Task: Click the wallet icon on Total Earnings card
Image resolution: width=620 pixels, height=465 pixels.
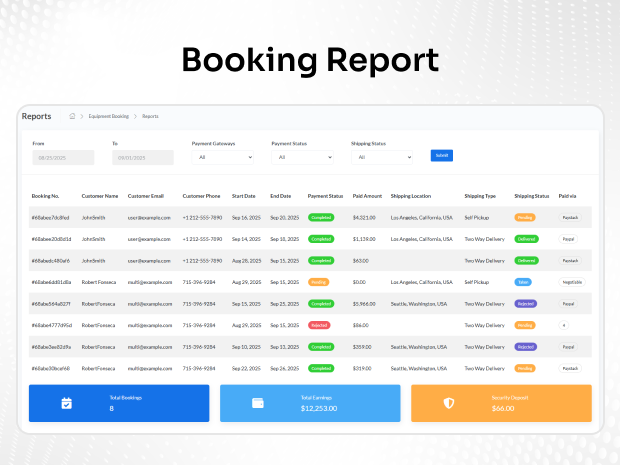Action: [x=258, y=403]
